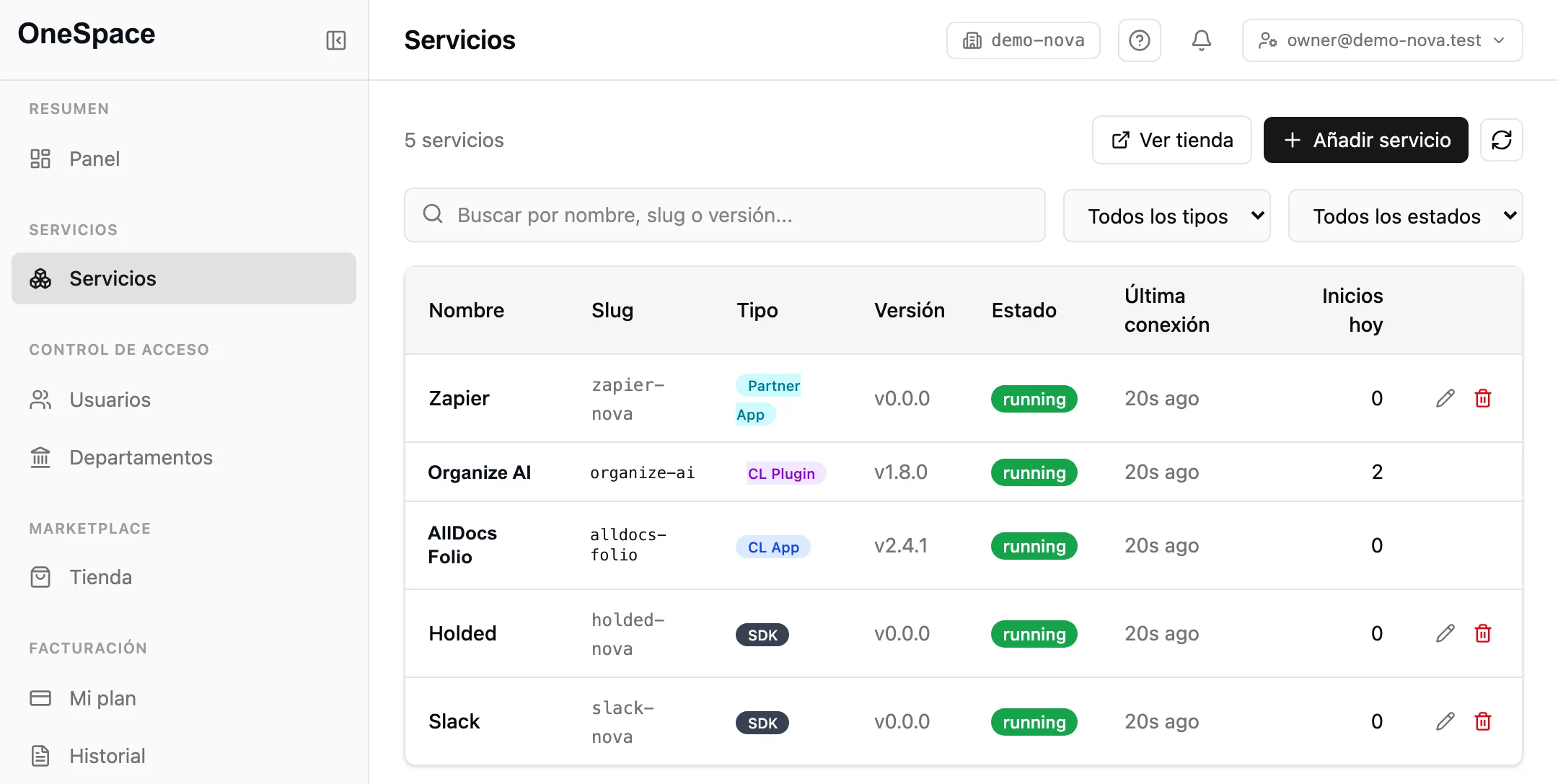Open the Panel menu item
Screen dimensions: 1558x784
tap(184, 159)
